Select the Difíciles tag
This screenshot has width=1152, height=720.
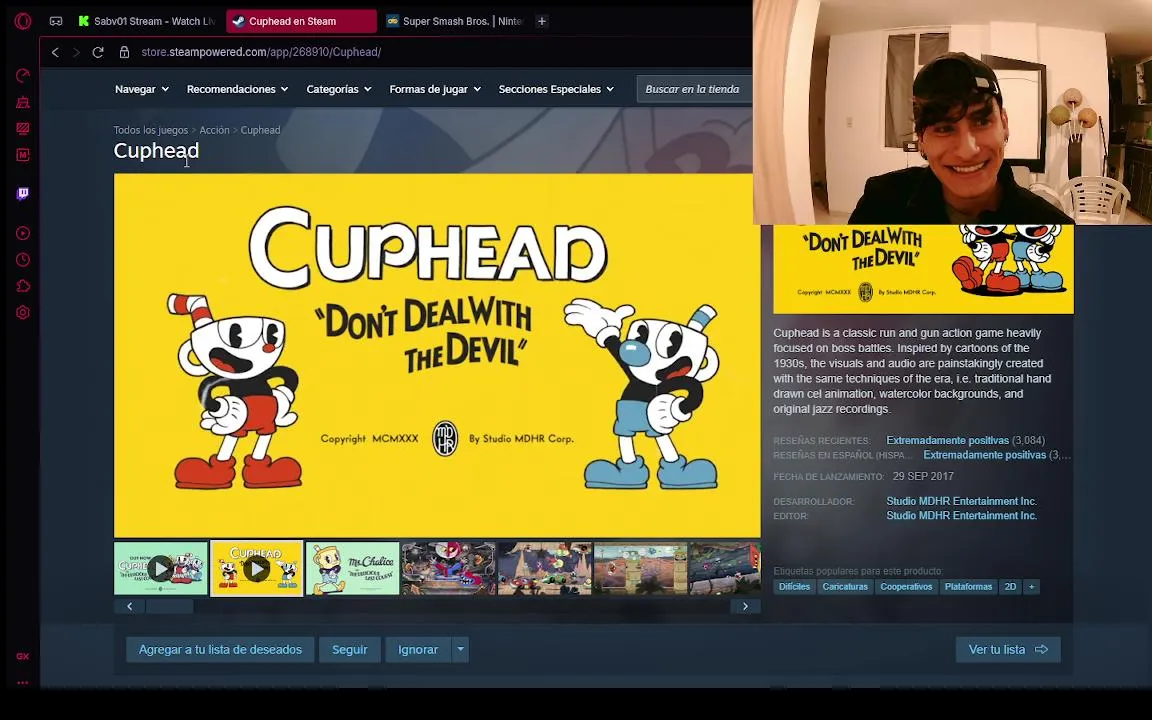(794, 587)
